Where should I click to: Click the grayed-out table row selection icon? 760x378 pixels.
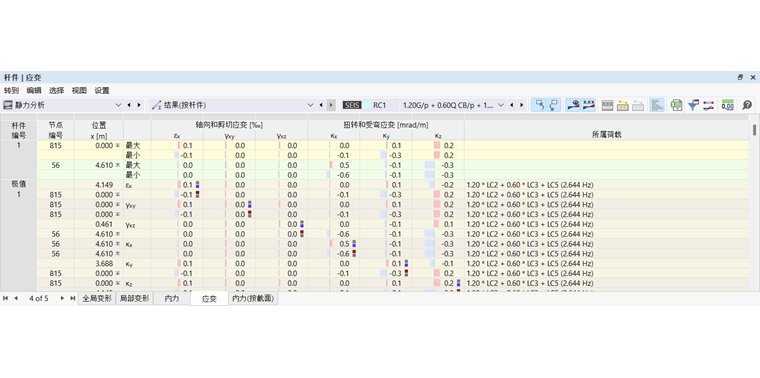point(638,105)
